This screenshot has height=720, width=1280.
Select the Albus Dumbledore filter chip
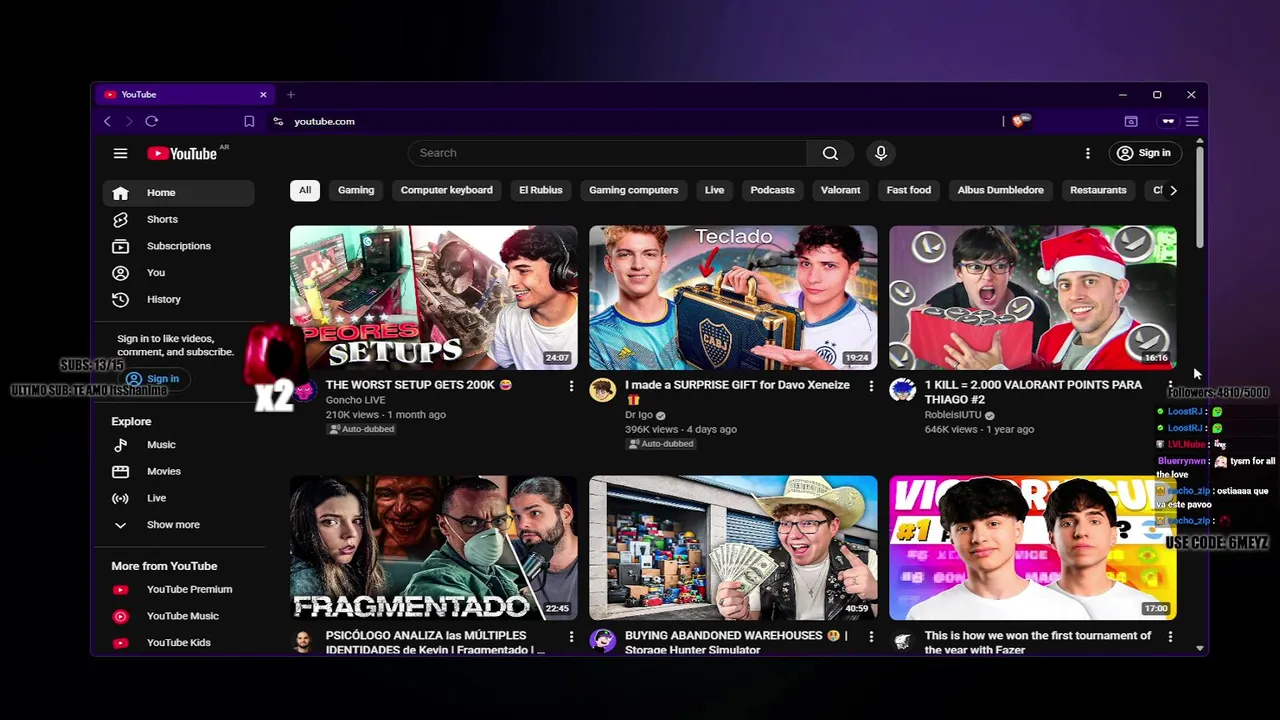[x=1000, y=190]
